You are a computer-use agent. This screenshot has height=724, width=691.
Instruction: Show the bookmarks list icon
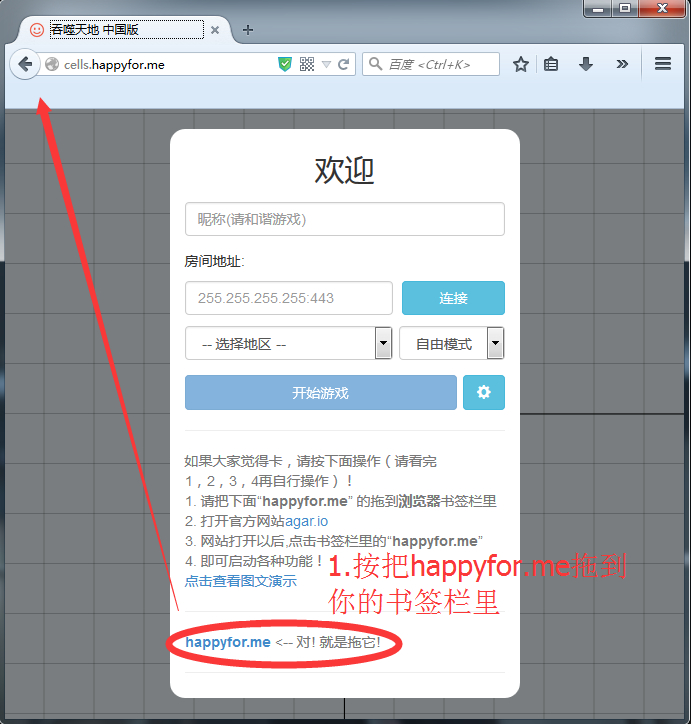click(551, 64)
